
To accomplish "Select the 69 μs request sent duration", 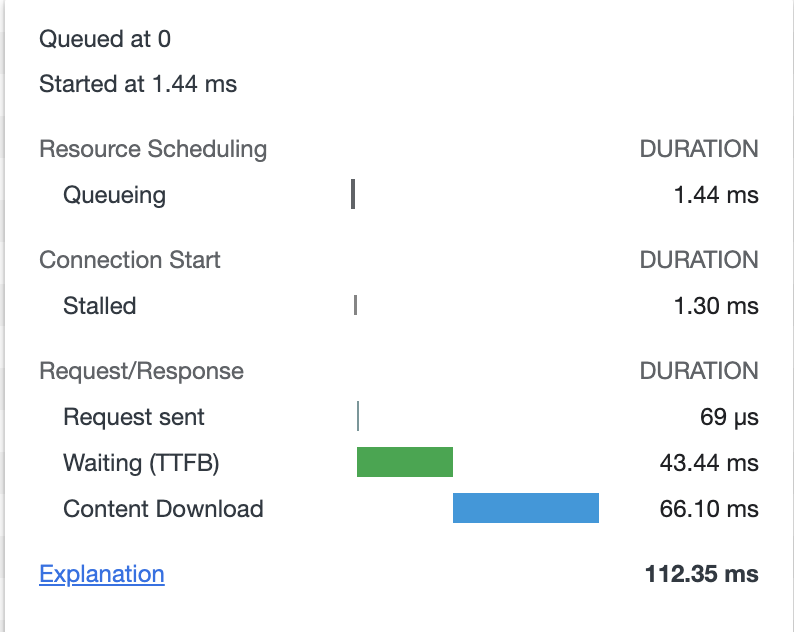I will point(729,417).
